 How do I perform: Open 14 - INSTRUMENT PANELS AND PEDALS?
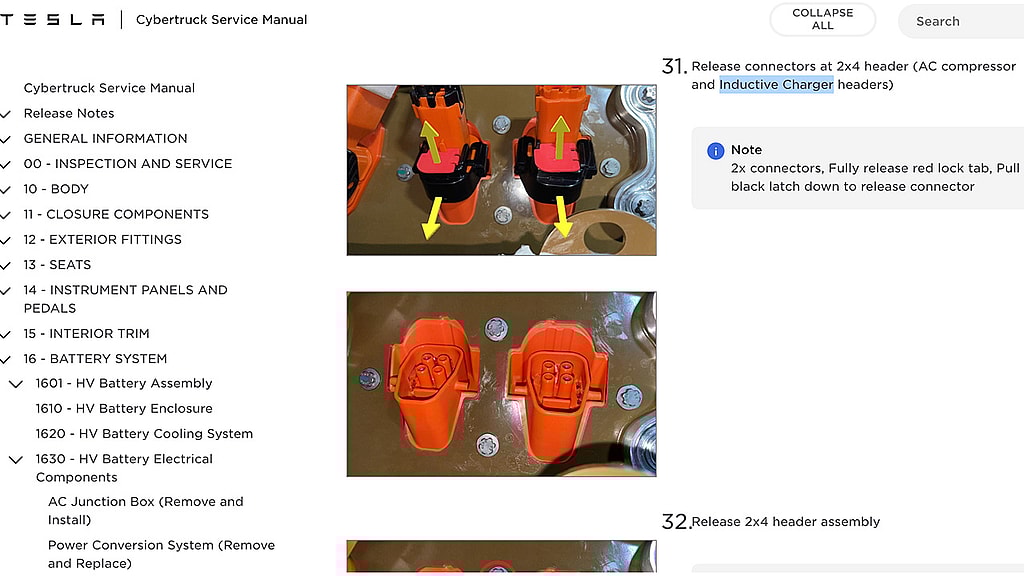click(x=125, y=298)
